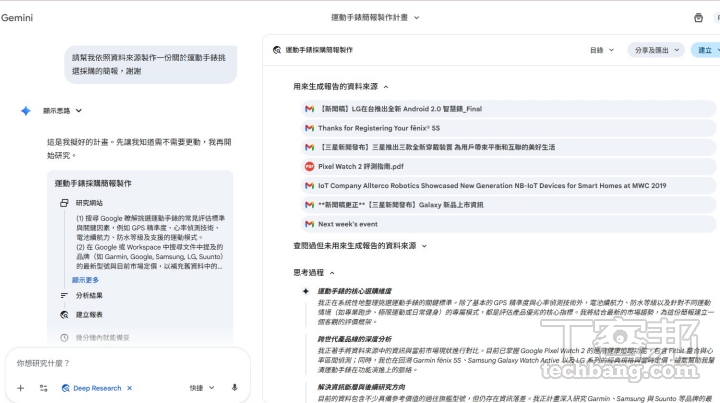The height and width of the screenshot is (403, 720).
Task: Click the print icon in top bar
Action: [698, 18]
